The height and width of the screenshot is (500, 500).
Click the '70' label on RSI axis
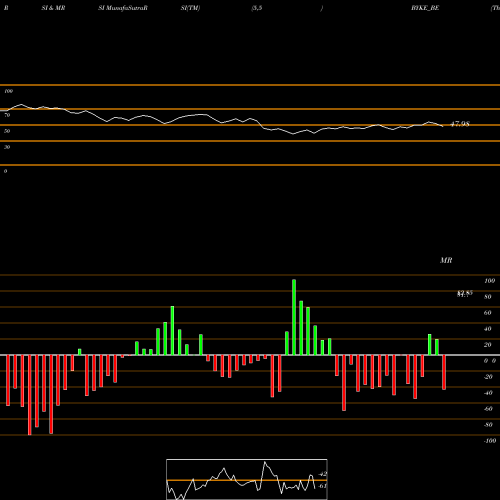coord(7,115)
